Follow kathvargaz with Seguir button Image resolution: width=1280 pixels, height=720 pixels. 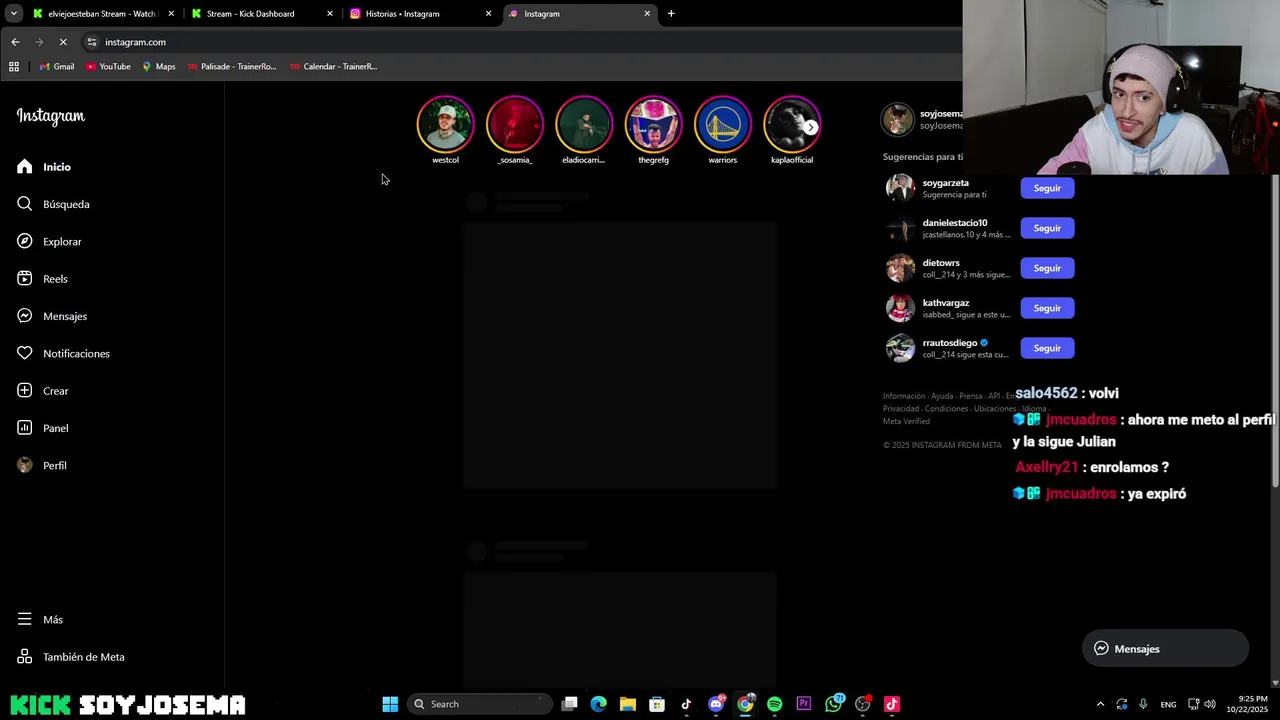[x=1047, y=308]
